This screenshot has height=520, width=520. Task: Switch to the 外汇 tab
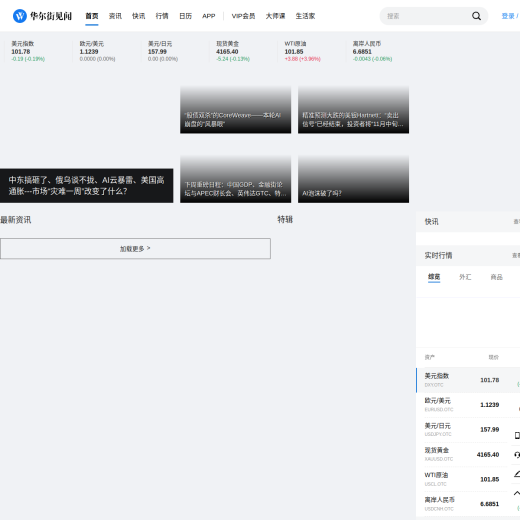[x=465, y=277]
